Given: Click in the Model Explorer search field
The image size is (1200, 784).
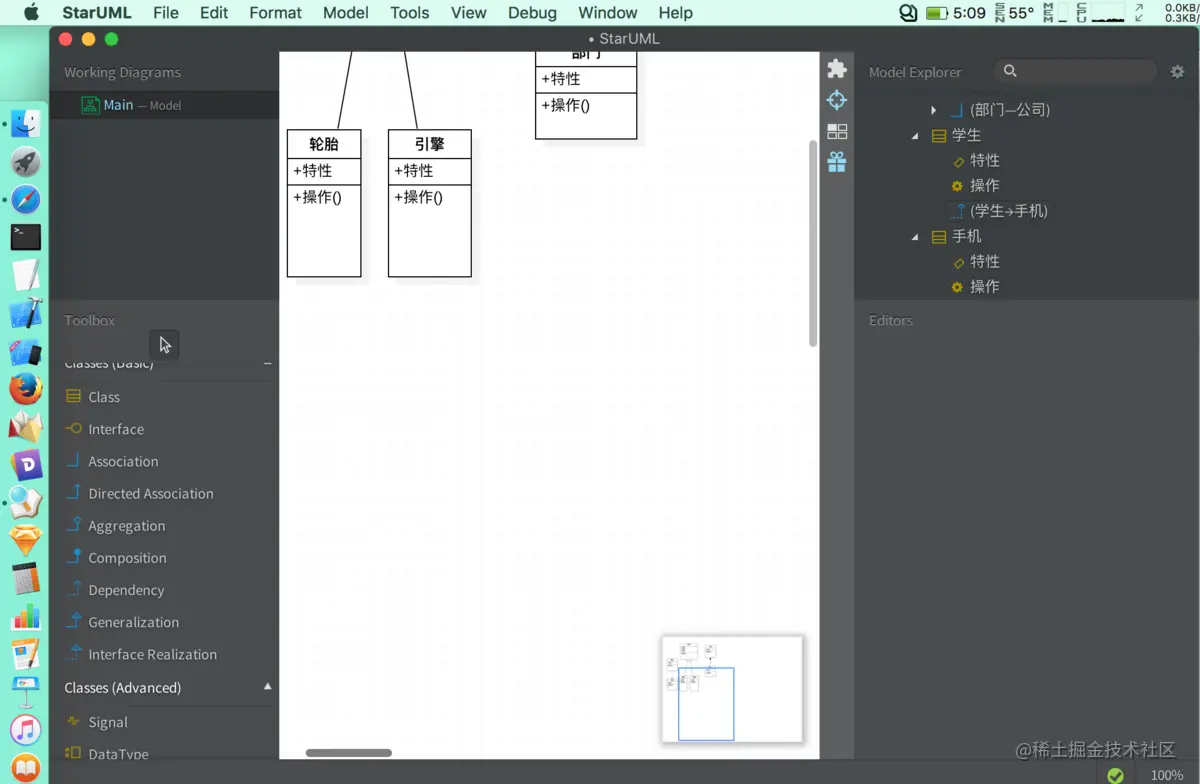Looking at the screenshot, I should click(x=1075, y=71).
